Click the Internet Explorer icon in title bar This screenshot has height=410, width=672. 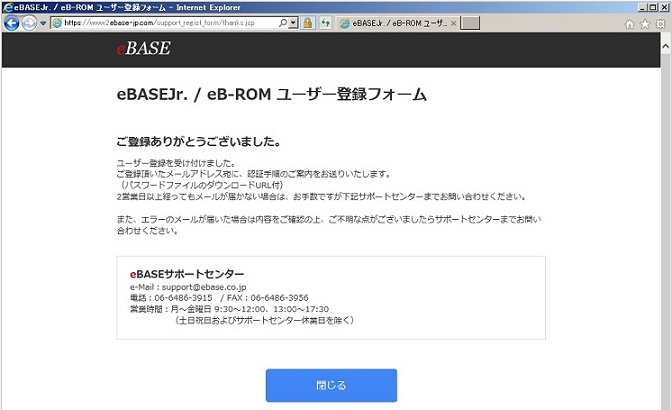coord(7,7)
